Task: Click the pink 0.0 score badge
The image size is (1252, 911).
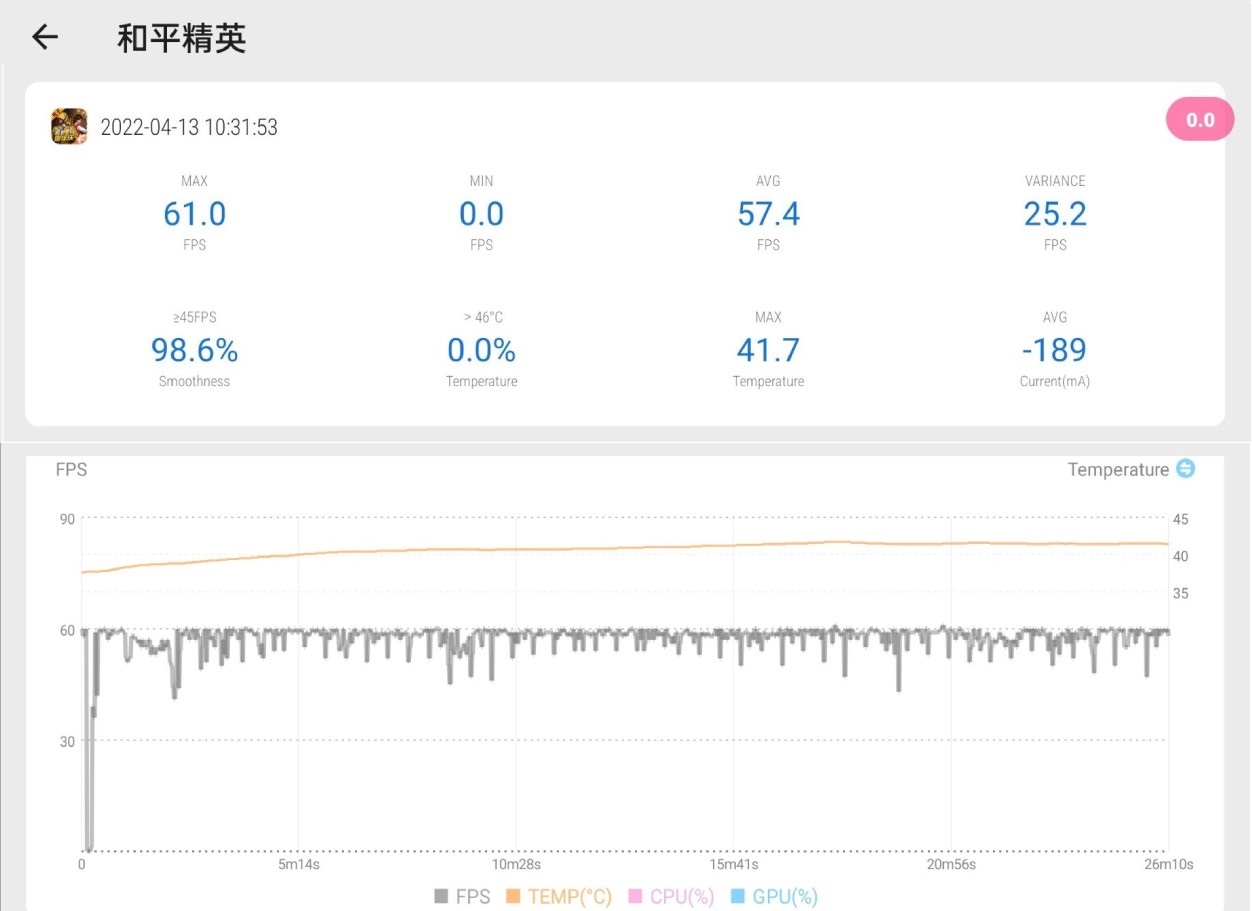Action: point(1199,119)
